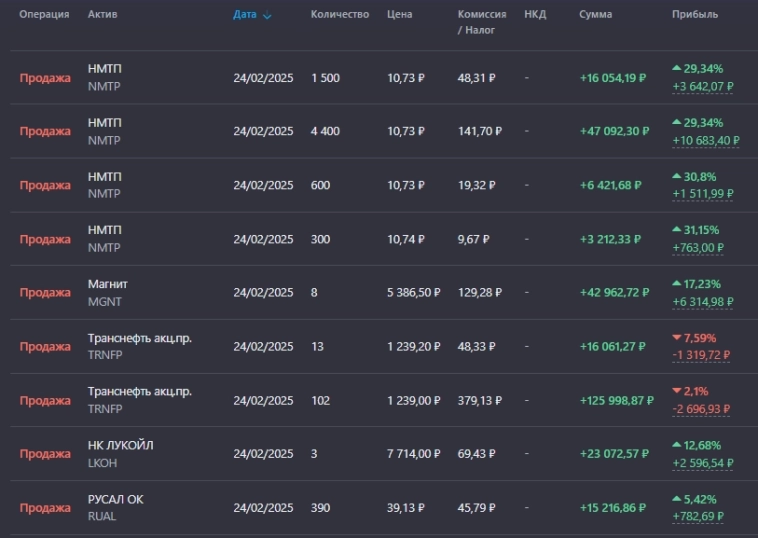Viewport: 758px width, 538px height.
Task: Open the profit detail +782,69 ₽
Action: pyautogui.click(x=698, y=517)
